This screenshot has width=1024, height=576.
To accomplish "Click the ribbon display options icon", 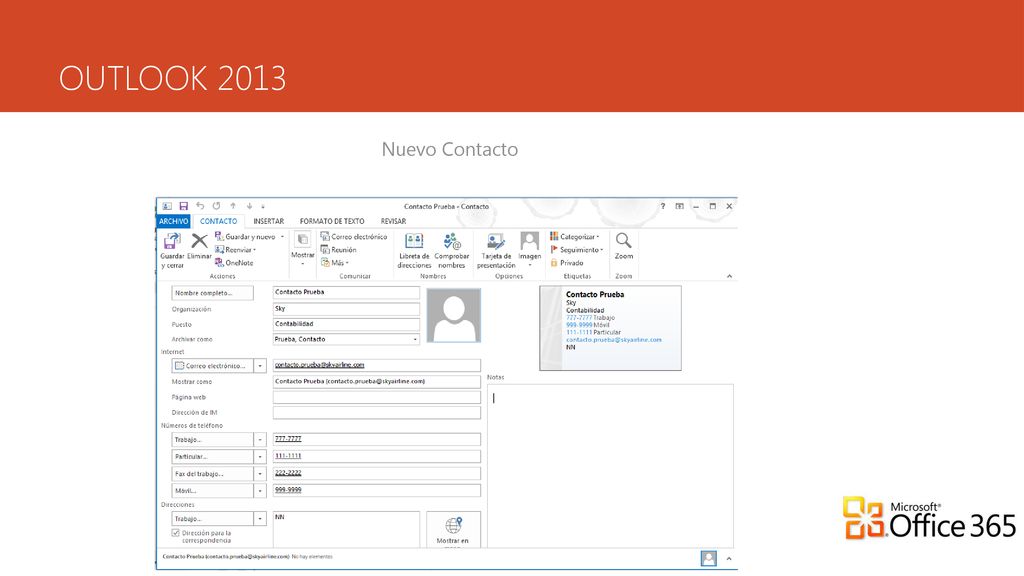I will (679, 206).
